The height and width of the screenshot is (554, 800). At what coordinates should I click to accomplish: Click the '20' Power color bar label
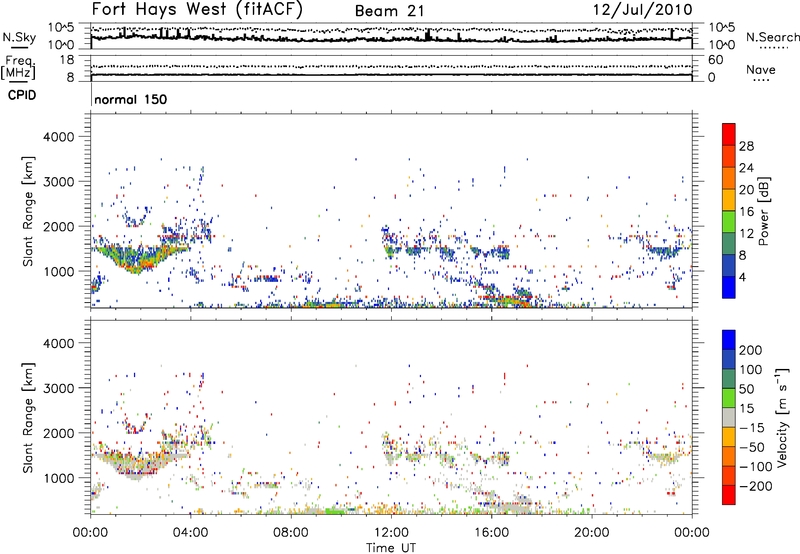746,190
